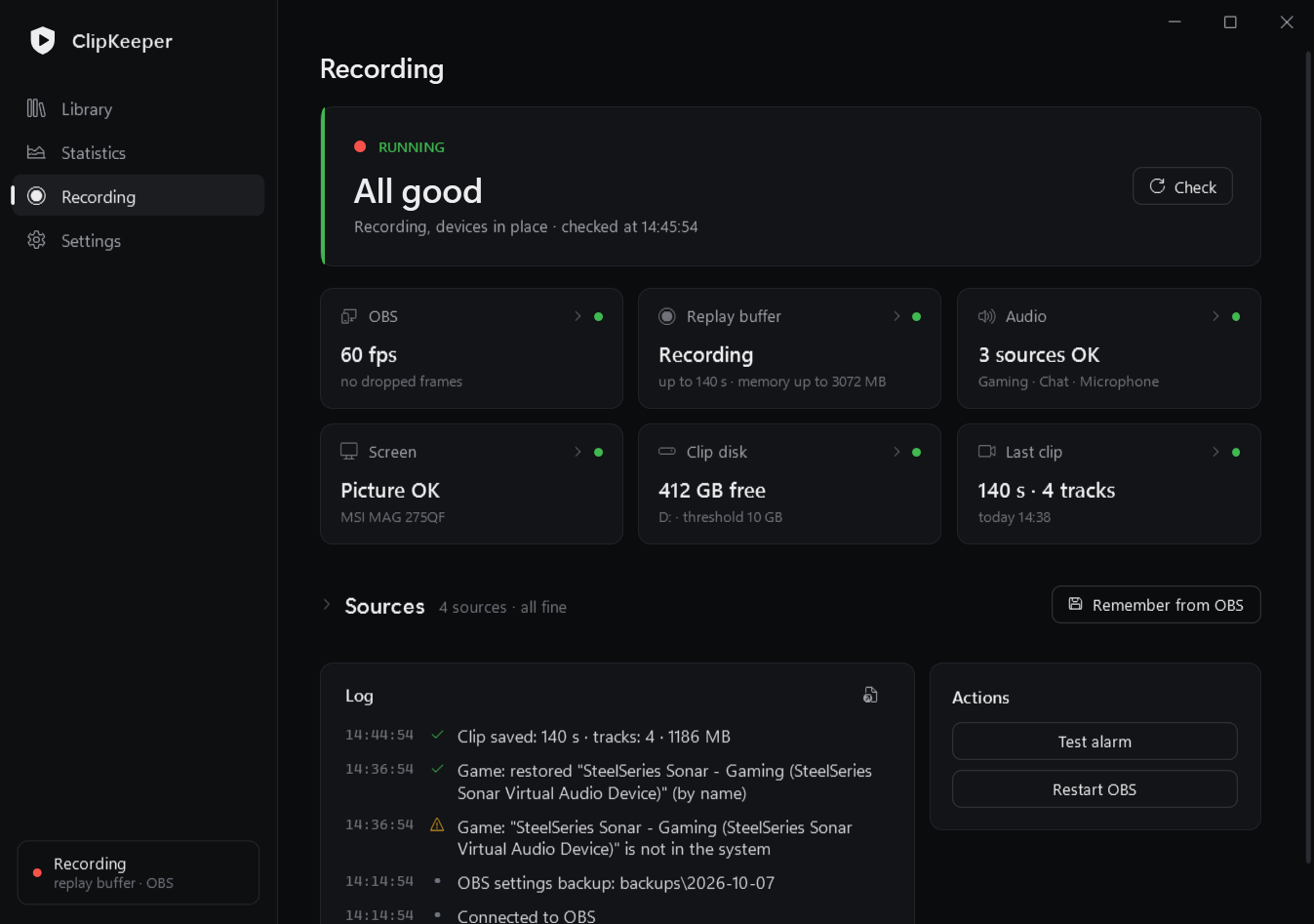Open OBS card details chevron
This screenshot has width=1314, height=924.
point(577,316)
